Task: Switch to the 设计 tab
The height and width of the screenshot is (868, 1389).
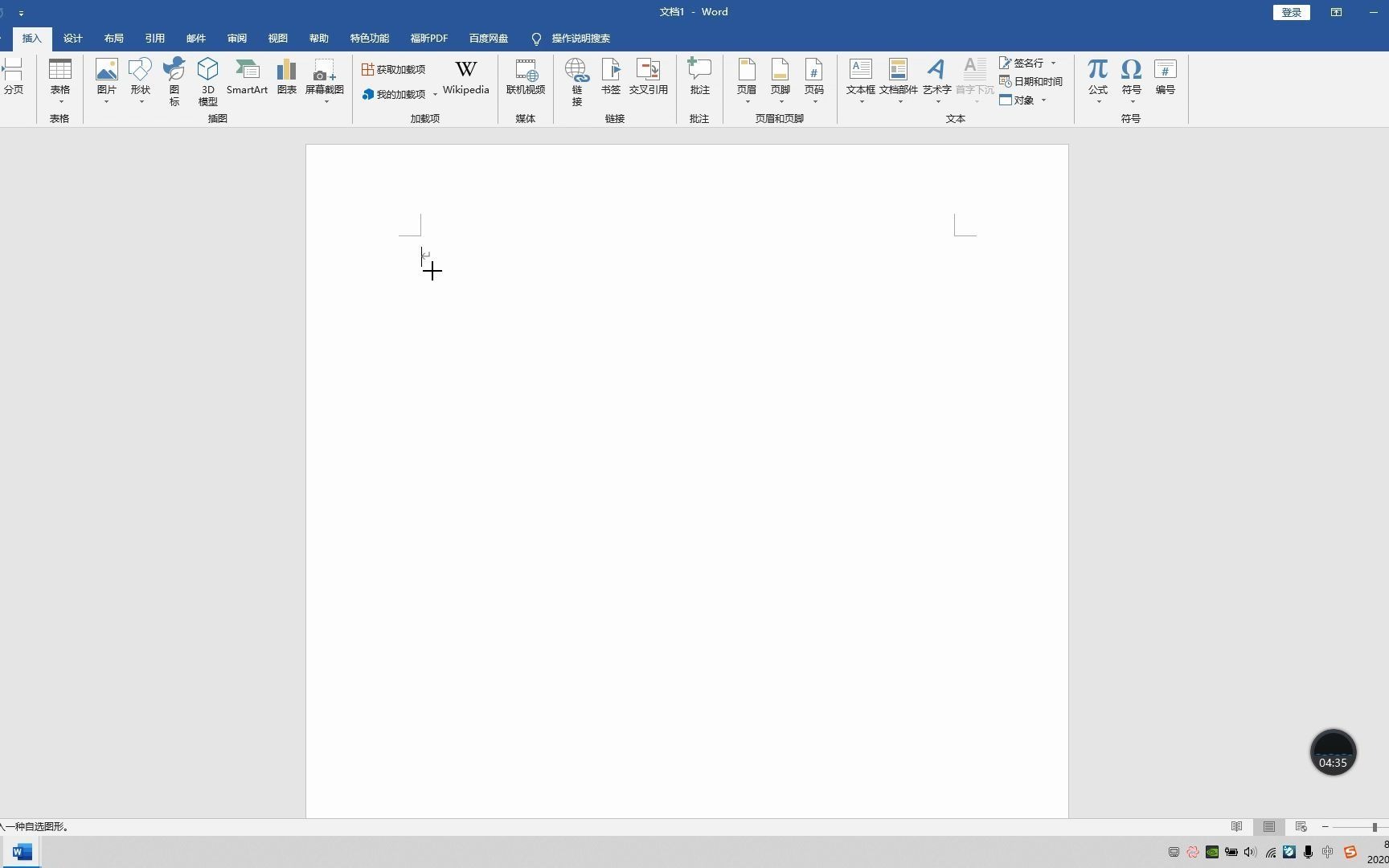Action: pos(73,39)
